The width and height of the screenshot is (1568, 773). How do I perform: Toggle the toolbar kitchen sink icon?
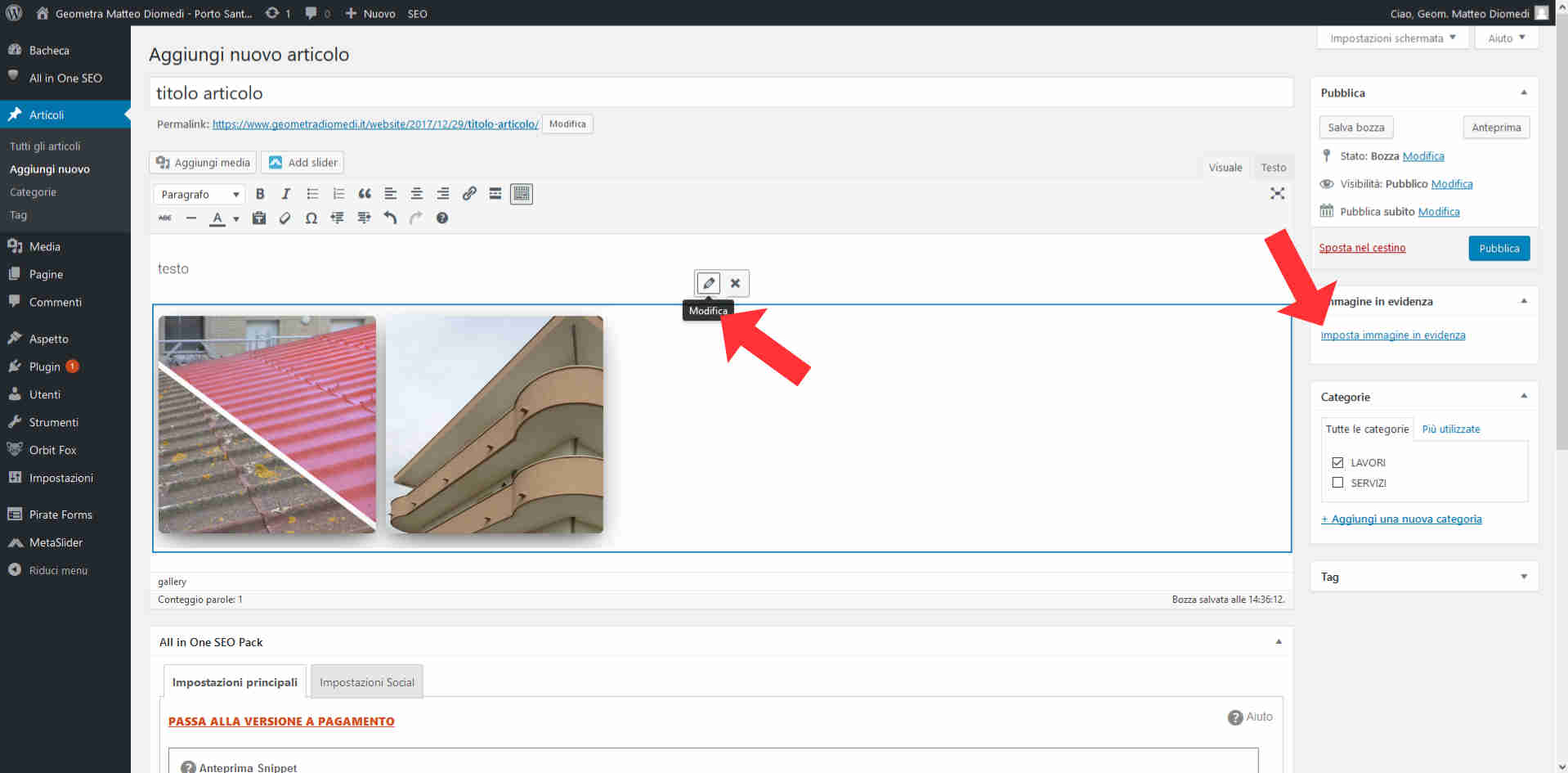point(522,194)
